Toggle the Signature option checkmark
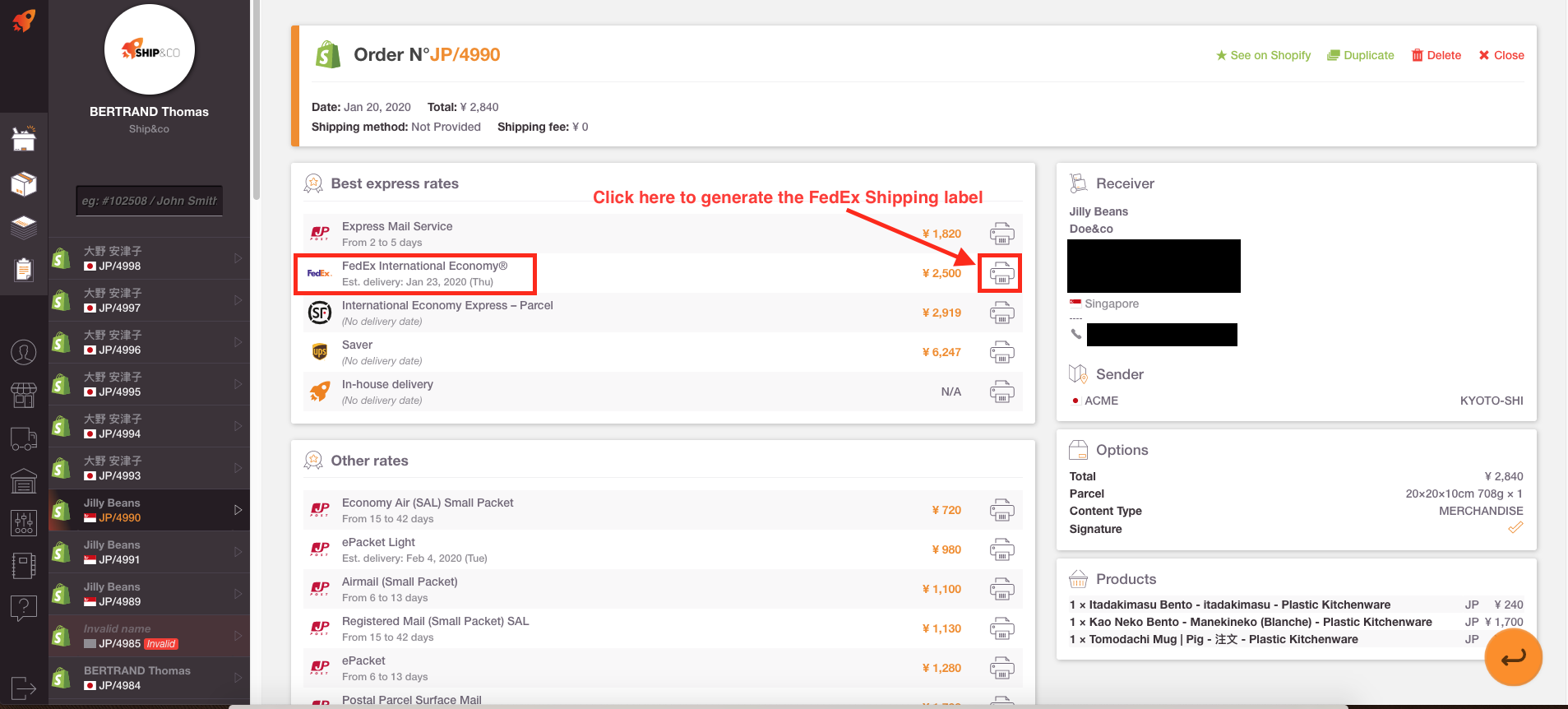The height and width of the screenshot is (709, 1568). tap(1515, 528)
